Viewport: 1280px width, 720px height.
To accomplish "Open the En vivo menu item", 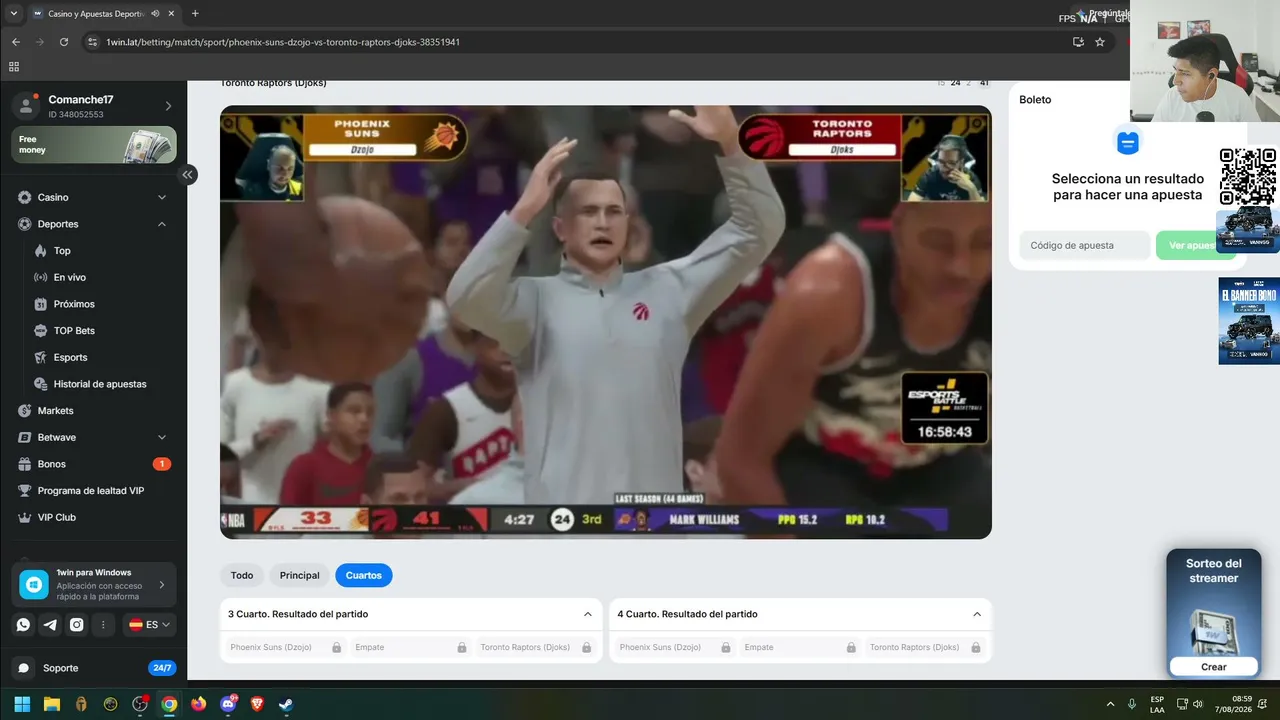I will click(70, 278).
